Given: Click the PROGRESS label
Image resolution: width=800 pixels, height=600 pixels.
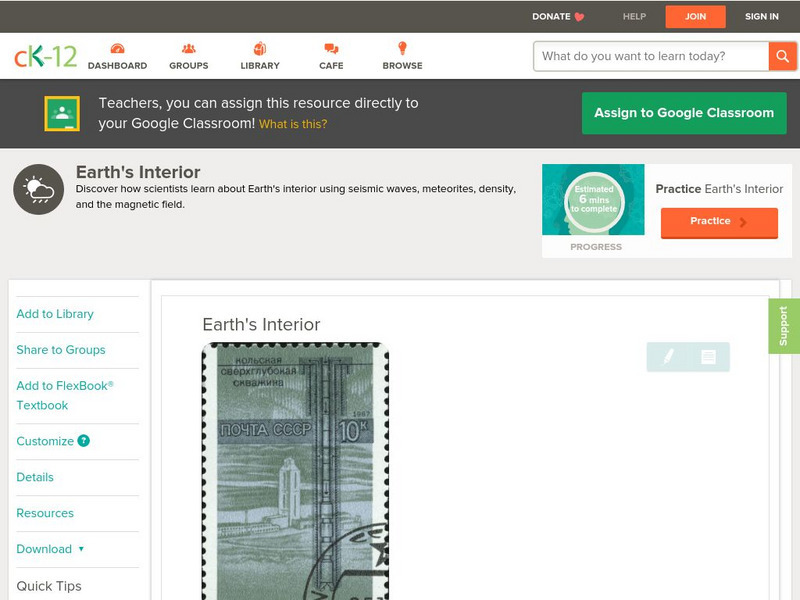Looking at the screenshot, I should [596, 246].
